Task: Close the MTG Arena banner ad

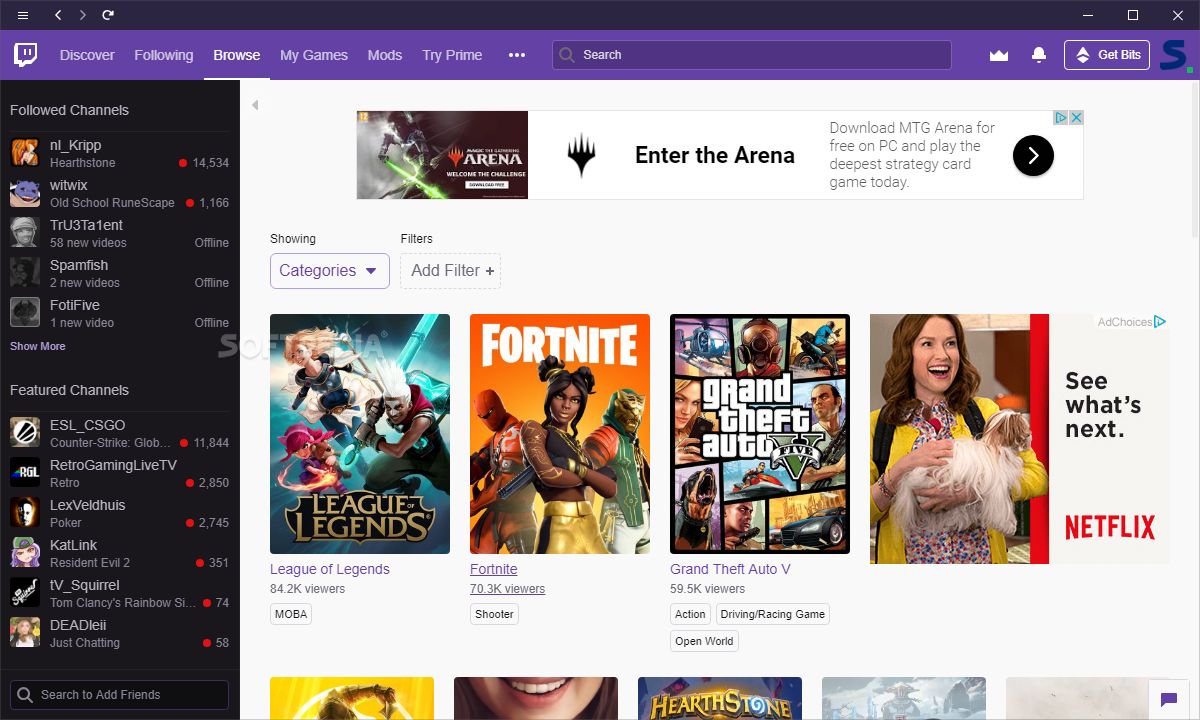Action: click(1077, 117)
